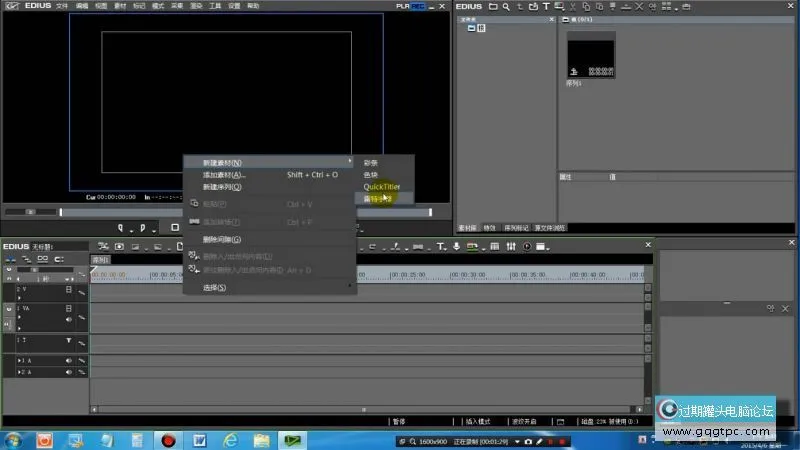The image size is (800, 450).
Task: Click the title T icon in bin toolbar
Action: point(546,7)
